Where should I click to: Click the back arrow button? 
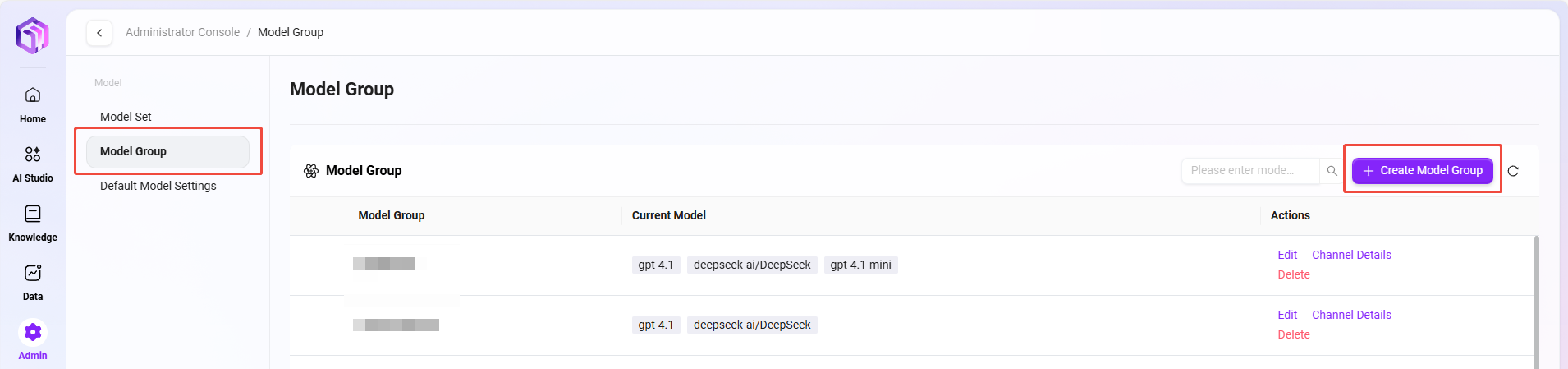[x=99, y=33]
